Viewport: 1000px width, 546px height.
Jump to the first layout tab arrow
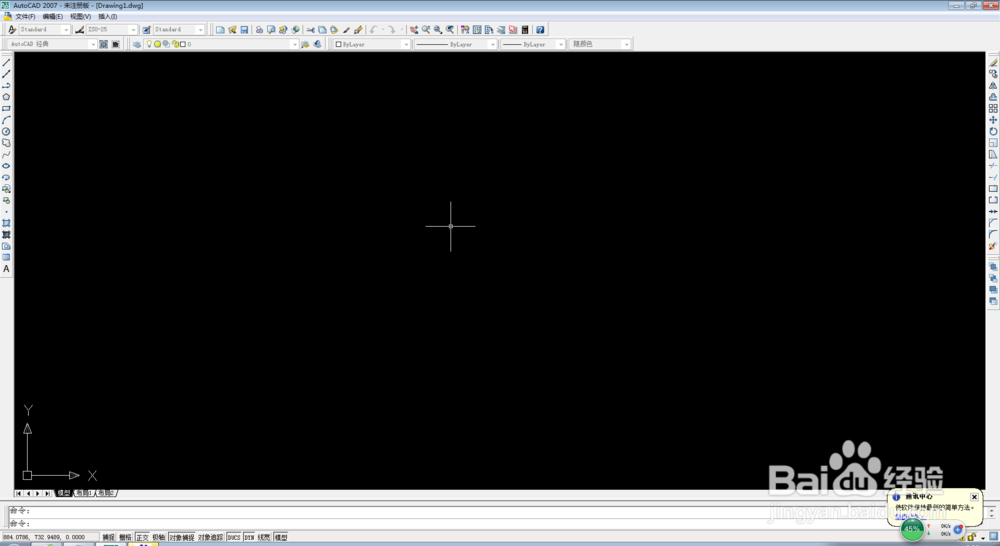point(18,493)
